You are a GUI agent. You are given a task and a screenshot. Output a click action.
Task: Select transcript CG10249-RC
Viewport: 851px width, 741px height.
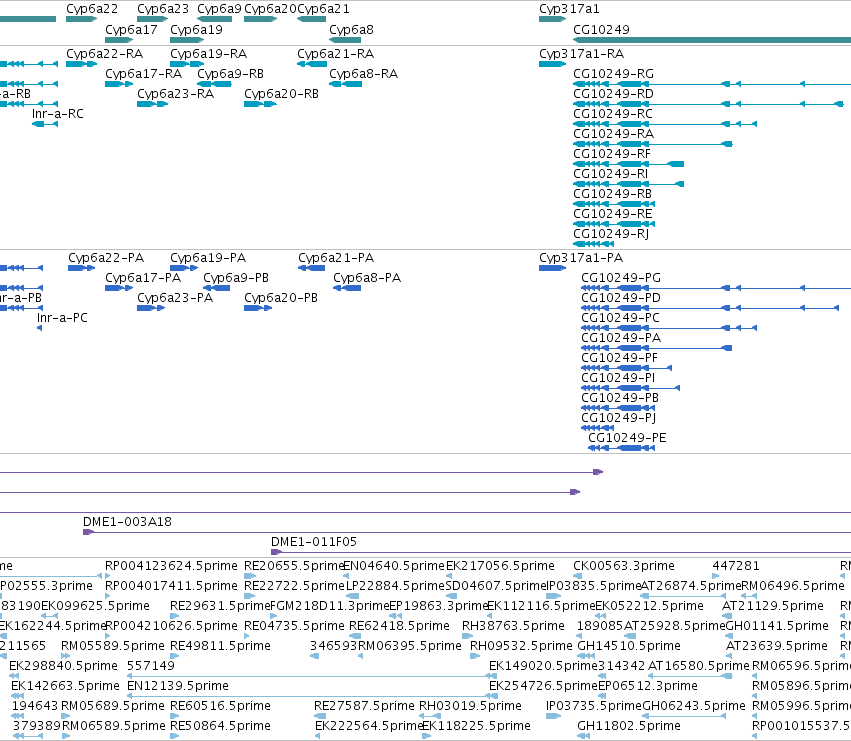click(x=665, y=124)
